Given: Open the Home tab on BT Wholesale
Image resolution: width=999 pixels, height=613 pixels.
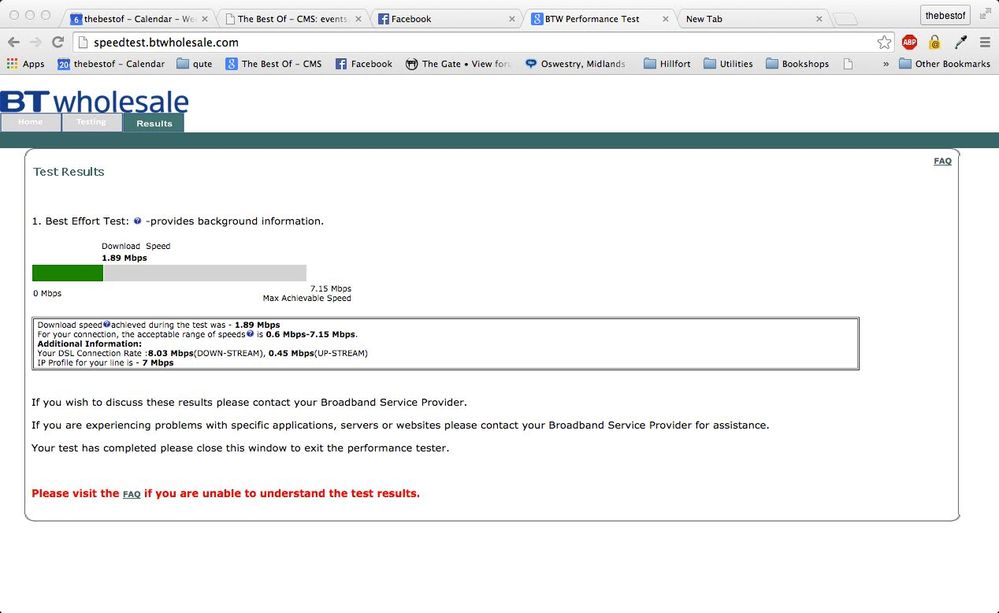Looking at the screenshot, I should coord(31,122).
